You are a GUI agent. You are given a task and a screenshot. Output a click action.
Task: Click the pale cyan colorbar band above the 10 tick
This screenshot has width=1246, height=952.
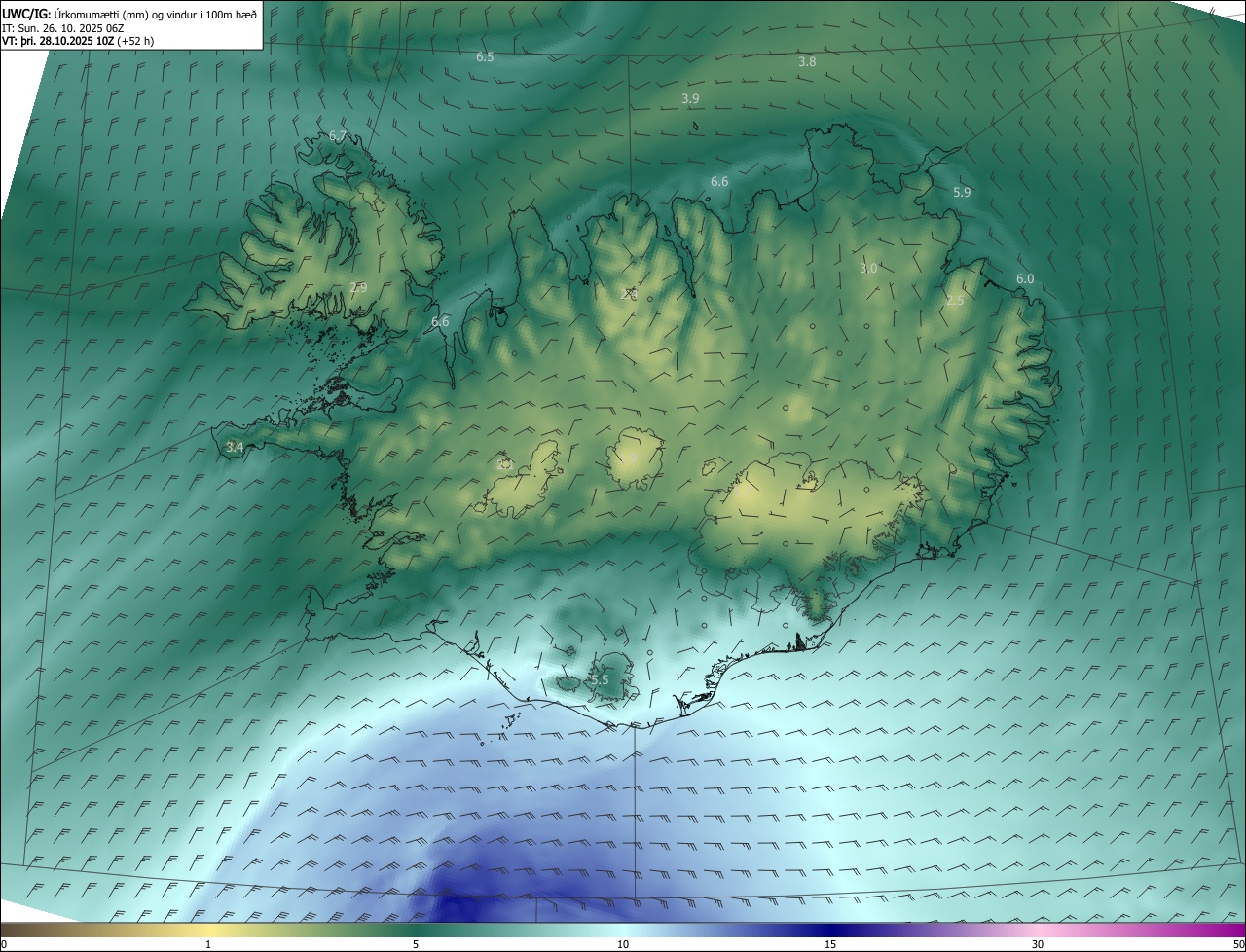click(623, 930)
